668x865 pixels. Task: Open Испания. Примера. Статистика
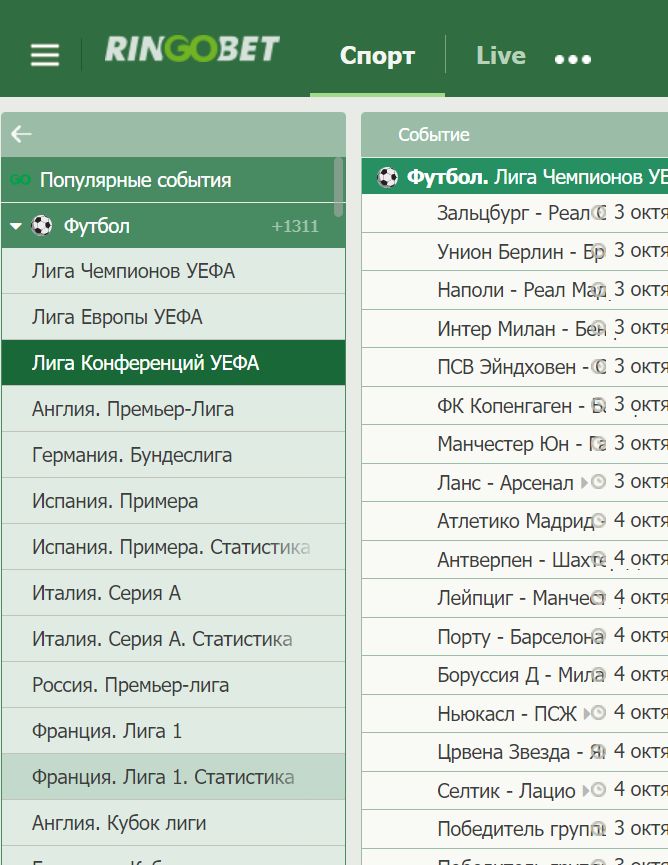(x=173, y=547)
